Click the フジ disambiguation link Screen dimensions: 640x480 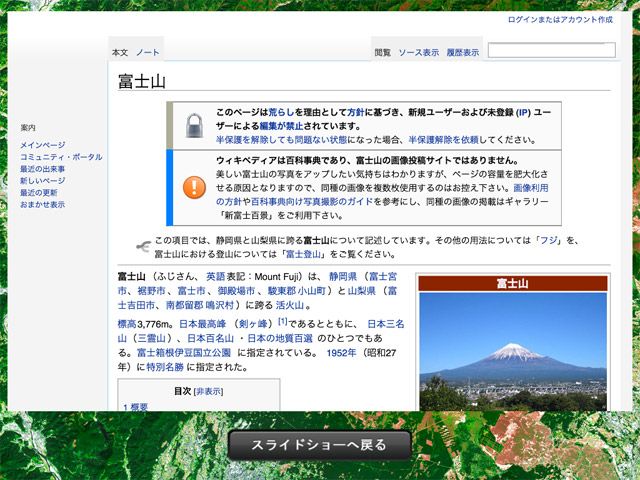click(x=549, y=240)
